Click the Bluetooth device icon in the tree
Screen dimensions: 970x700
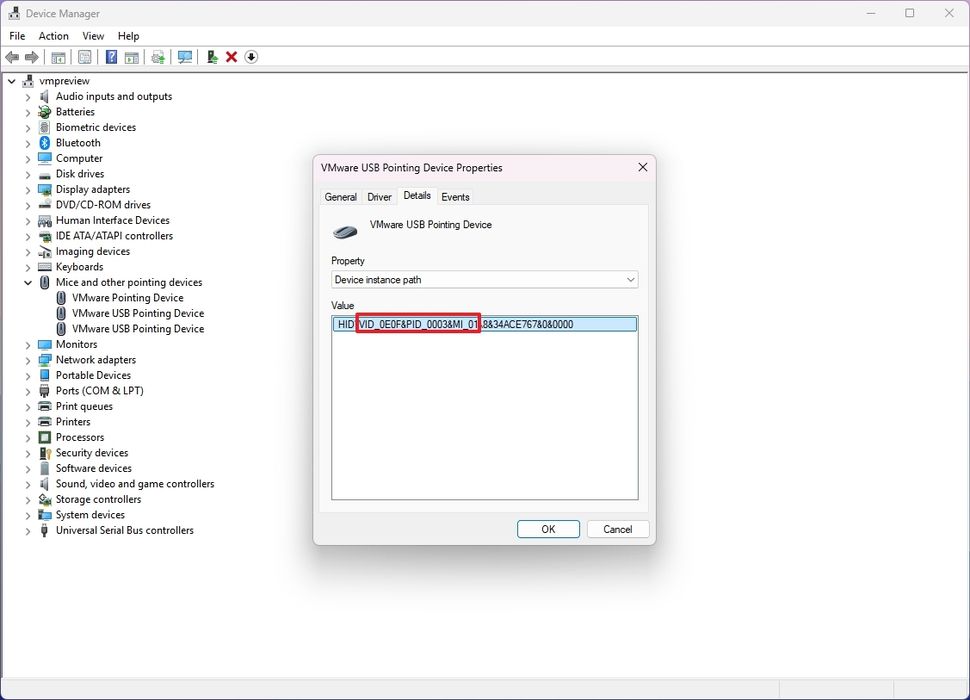(43, 142)
